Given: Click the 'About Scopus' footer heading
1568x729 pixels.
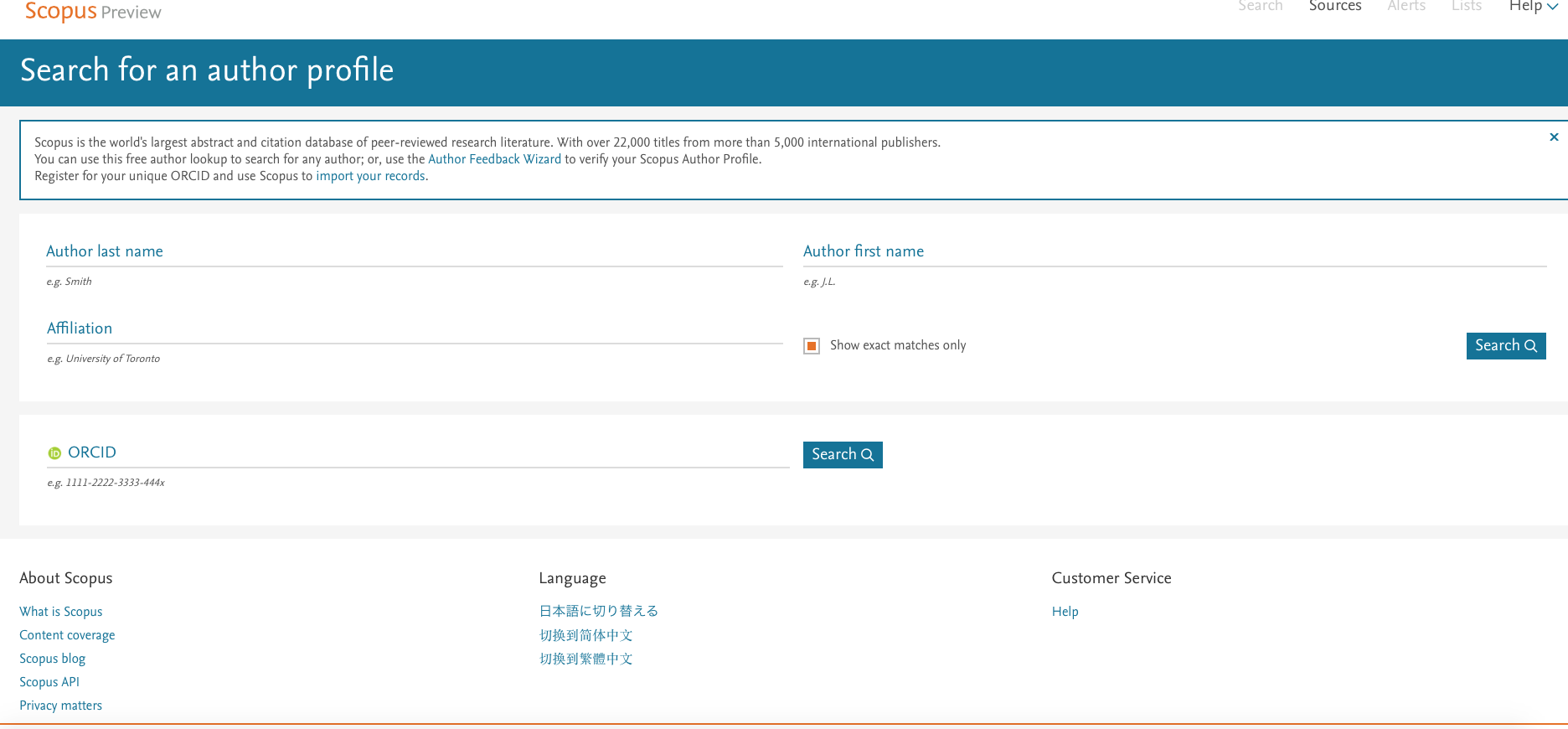Looking at the screenshot, I should (66, 578).
